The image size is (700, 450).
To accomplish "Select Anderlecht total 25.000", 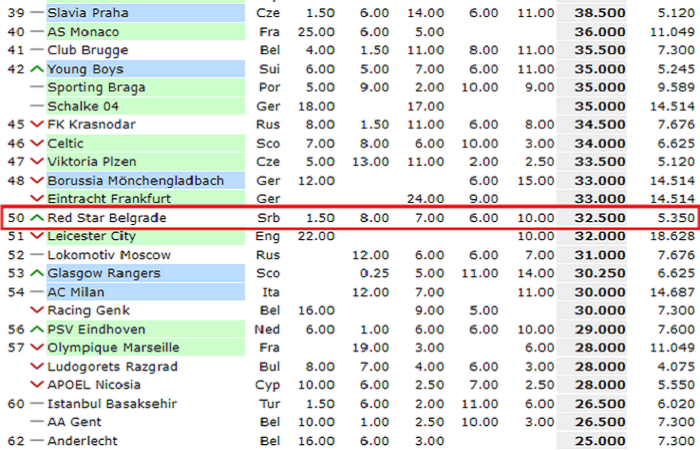I will click(600, 441).
